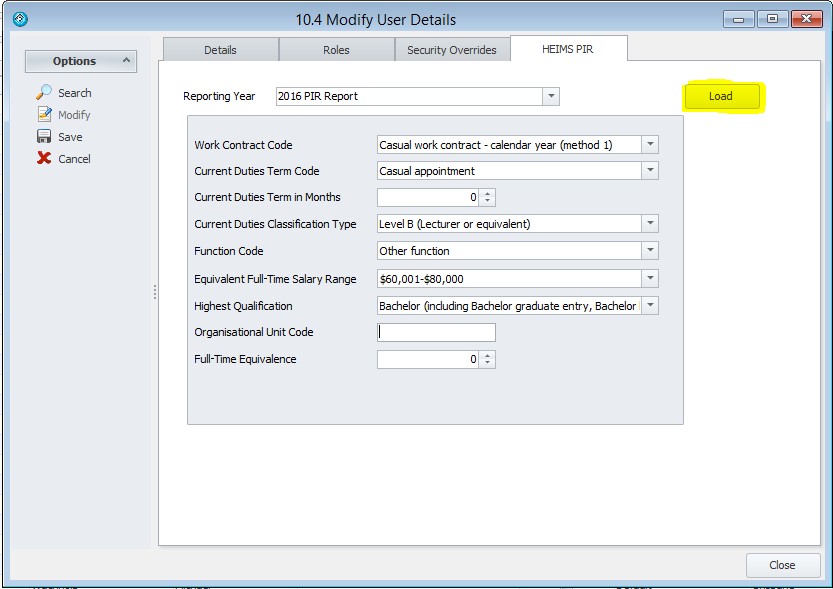
Task: Click the red X Cancel icon
Action: point(44,159)
